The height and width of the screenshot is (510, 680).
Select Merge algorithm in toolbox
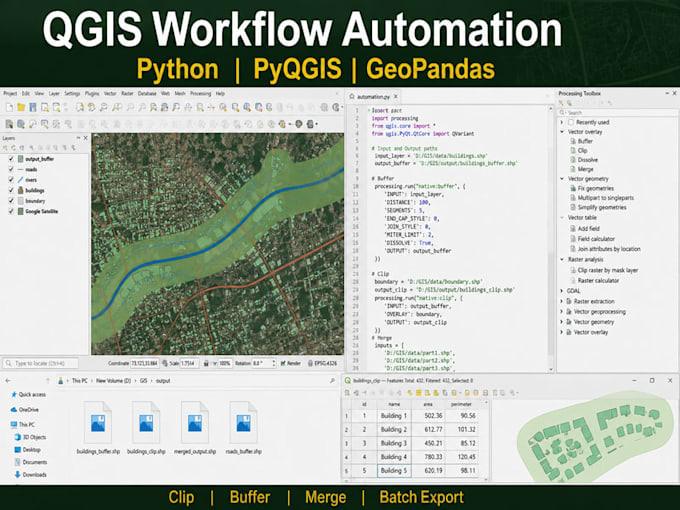[x=585, y=170]
